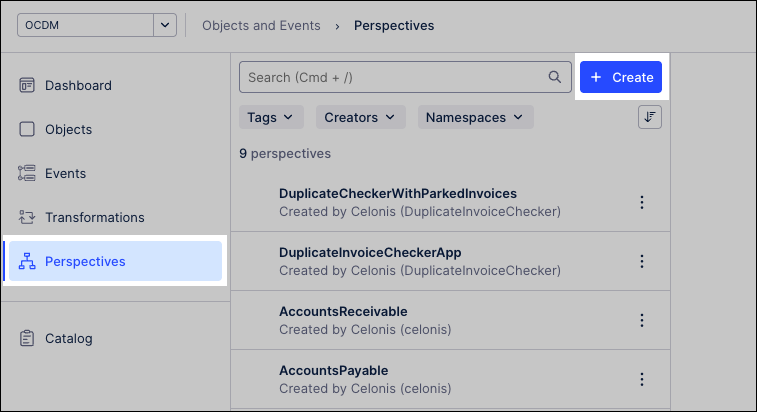Open the Namespaces filter dropdown
This screenshot has width=757, height=412.
[x=475, y=117]
